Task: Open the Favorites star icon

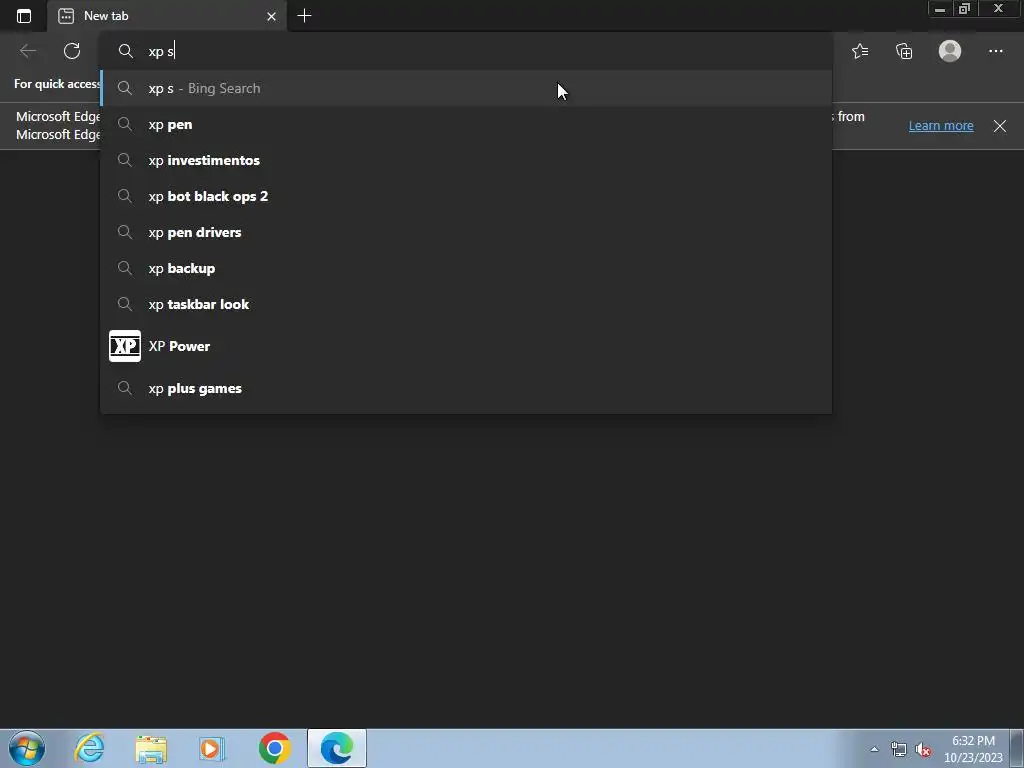Action: click(x=860, y=51)
